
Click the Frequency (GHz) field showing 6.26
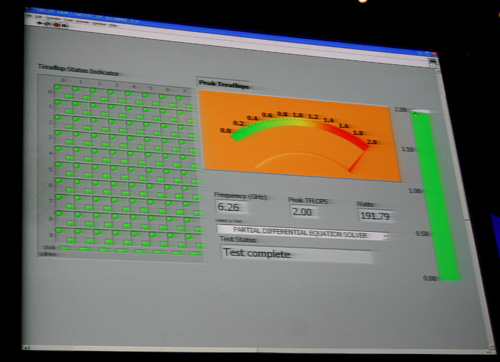coord(232,207)
